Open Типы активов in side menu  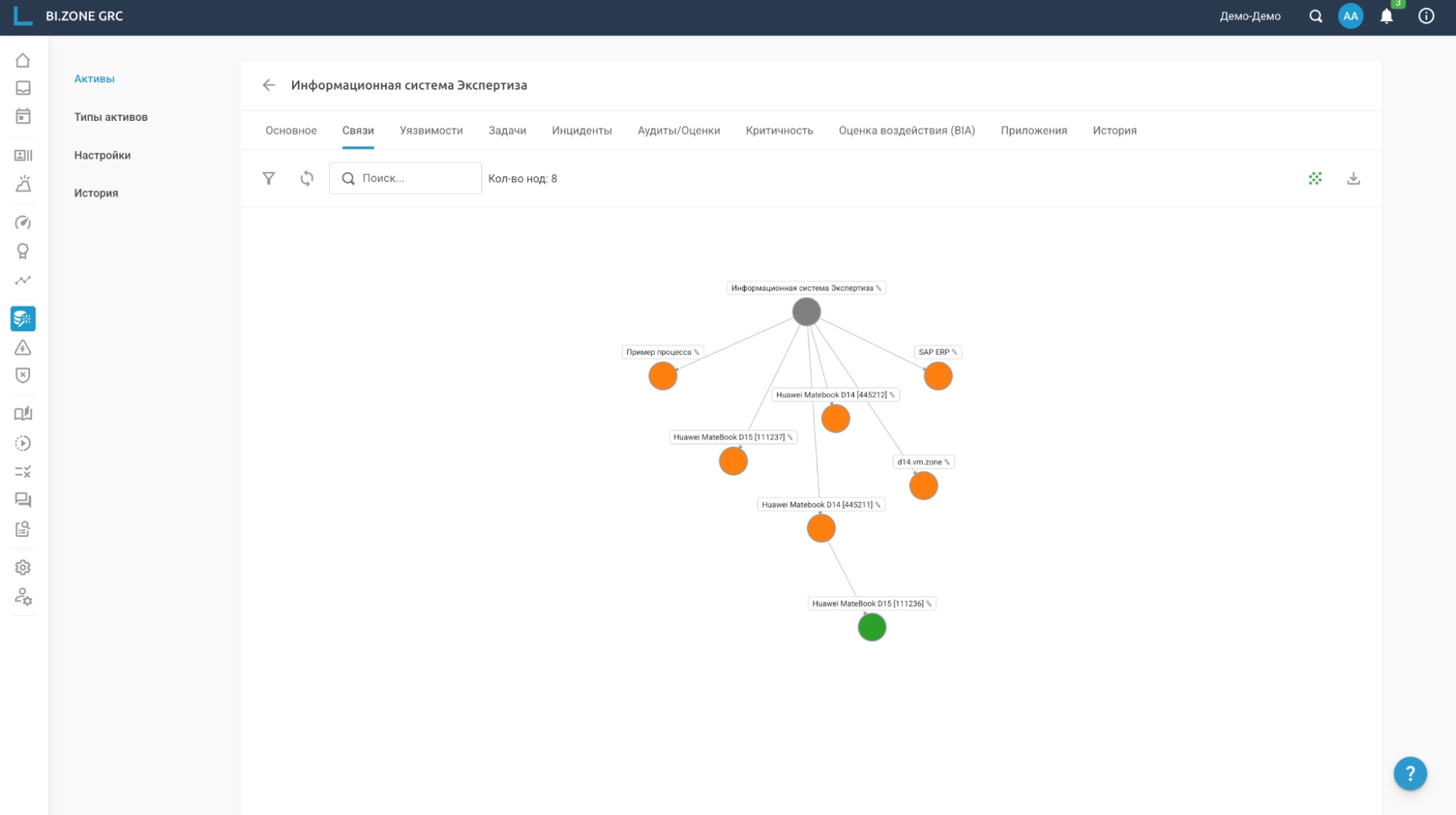(111, 117)
